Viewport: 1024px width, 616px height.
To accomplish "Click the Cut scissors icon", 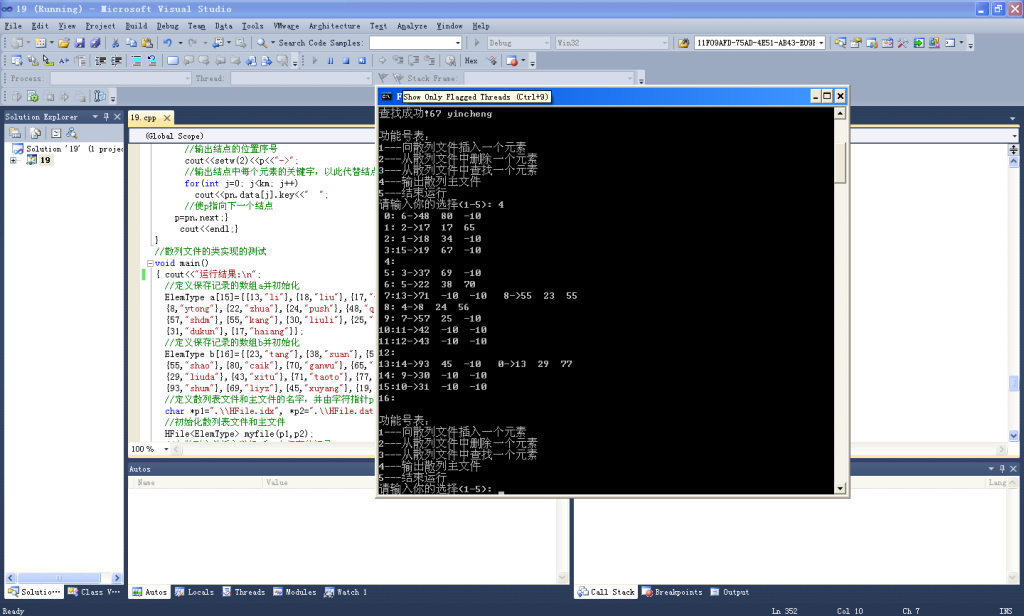I will pos(116,43).
